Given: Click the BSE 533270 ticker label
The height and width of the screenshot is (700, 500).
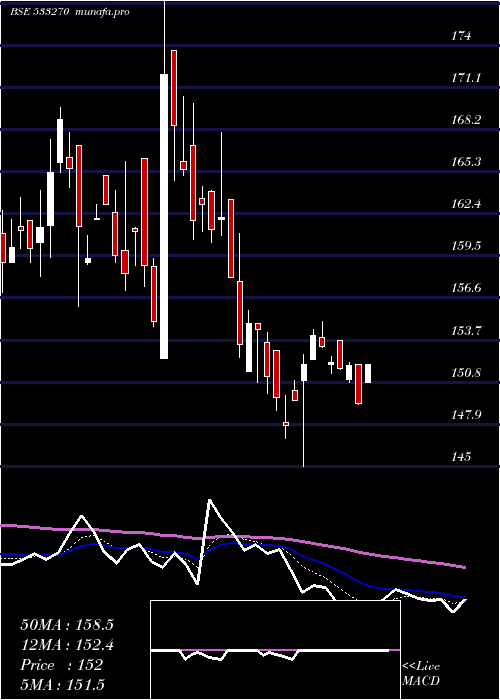Looking at the screenshot, I should point(39,12).
